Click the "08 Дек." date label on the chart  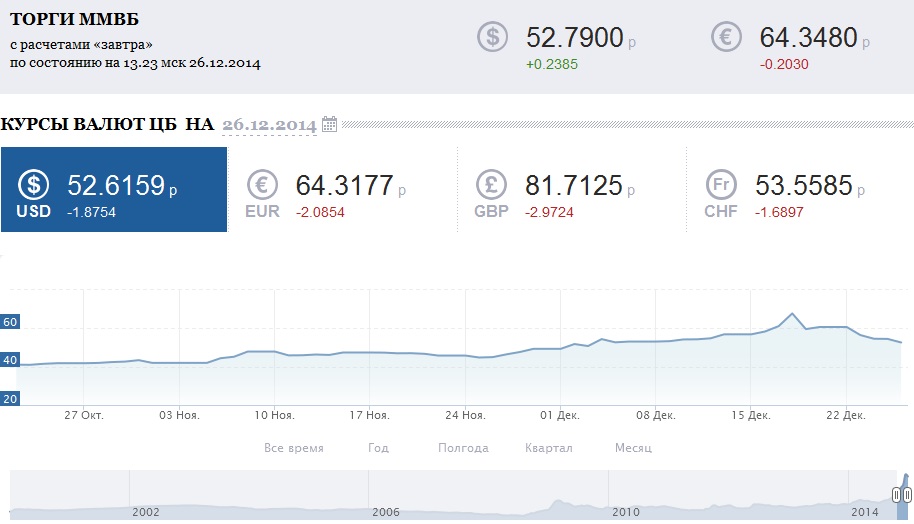(656, 416)
